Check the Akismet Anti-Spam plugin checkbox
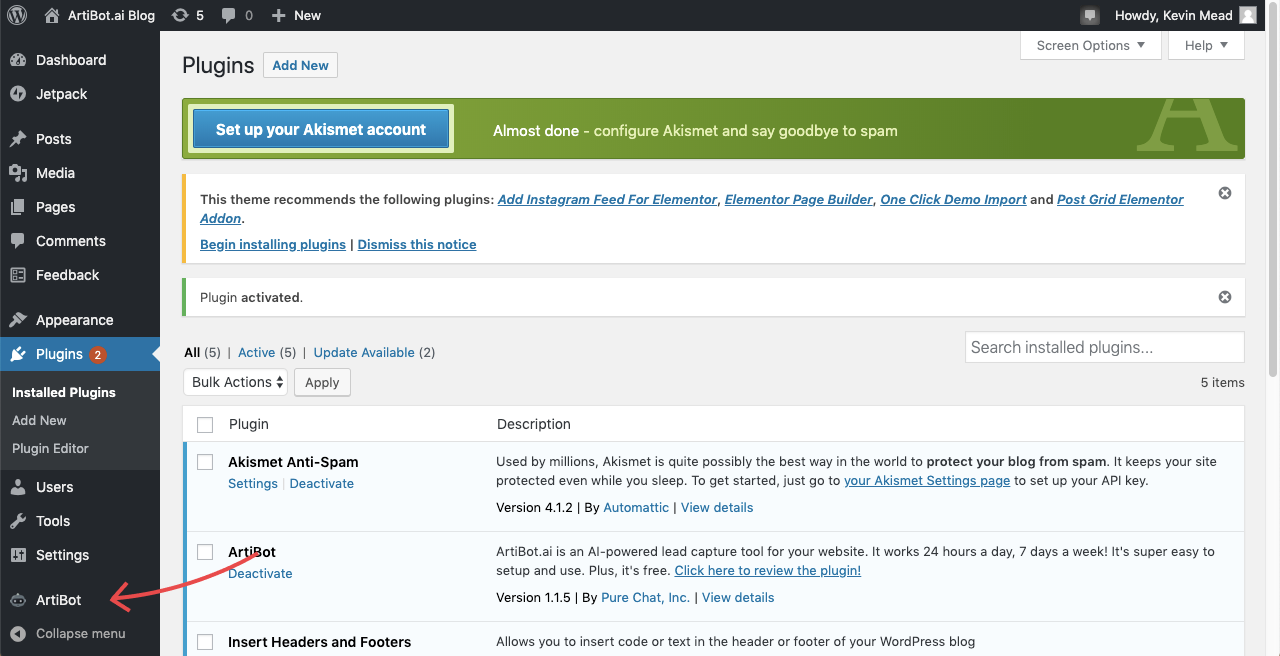Screen dimensions: 1280x656 [205, 462]
